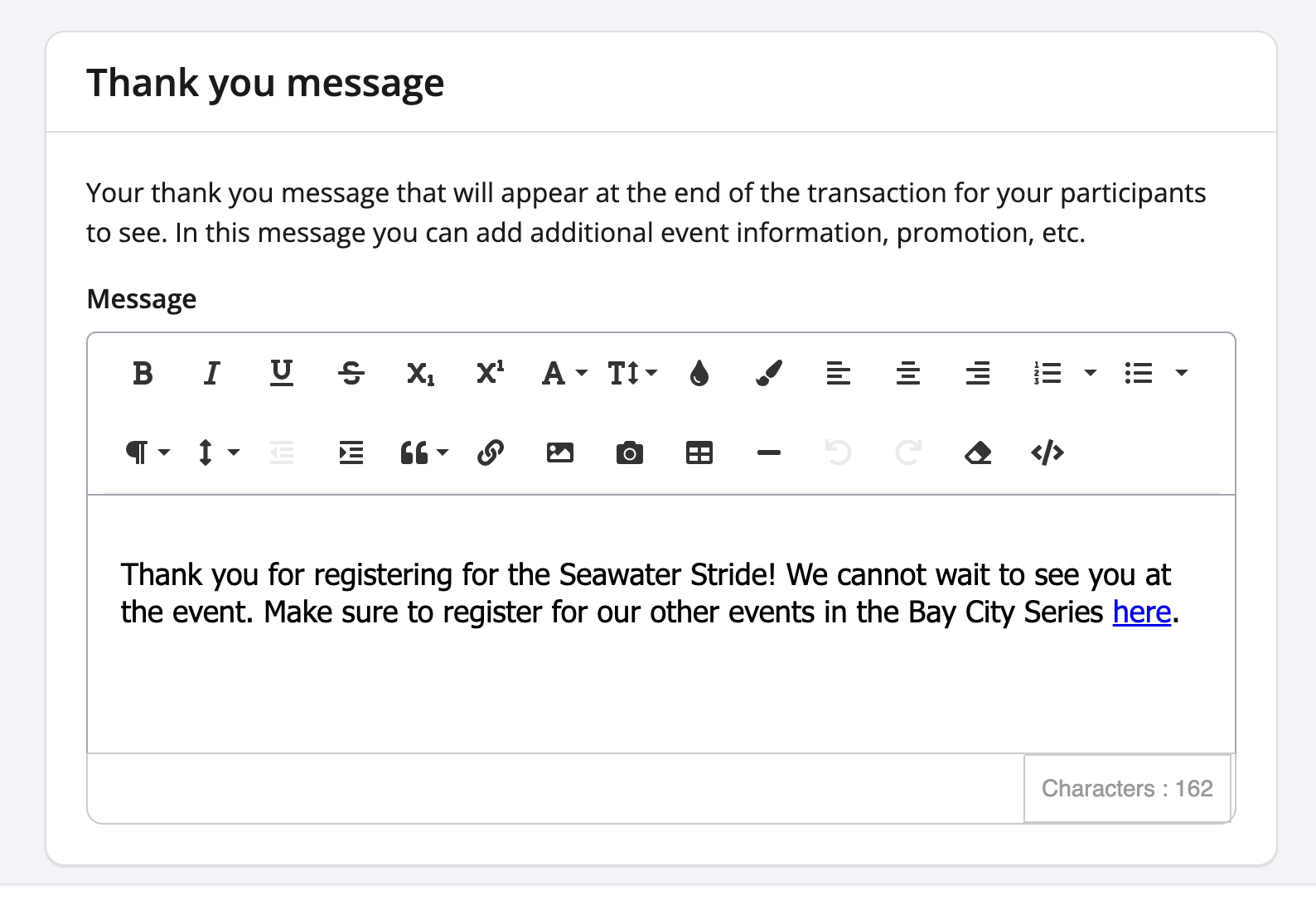Switch to HTML code view
The height and width of the screenshot is (900, 1316).
(x=1047, y=453)
